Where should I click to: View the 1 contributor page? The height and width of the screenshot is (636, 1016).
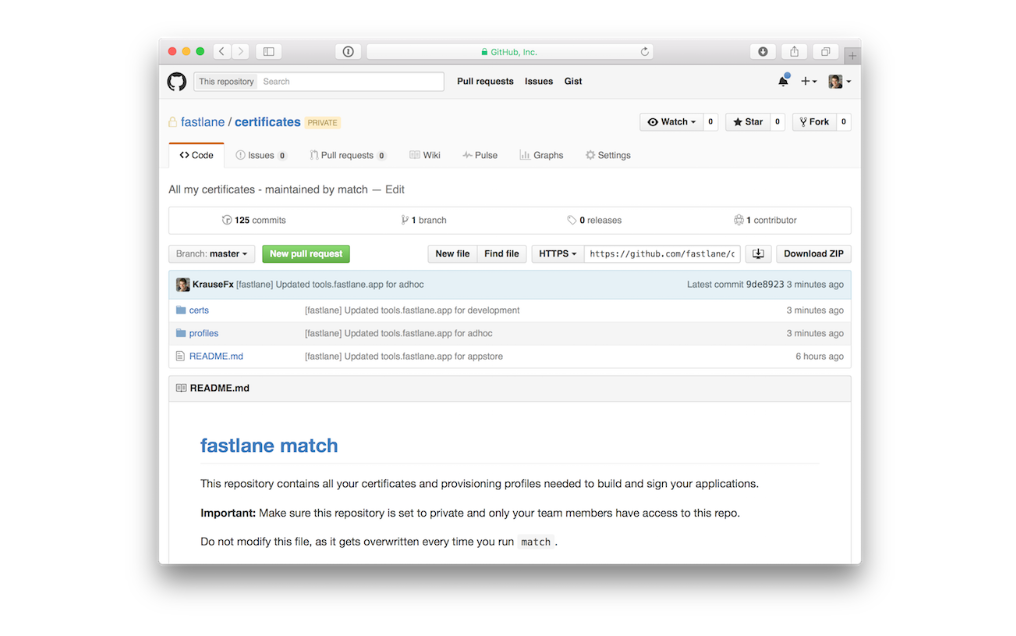(x=765, y=220)
